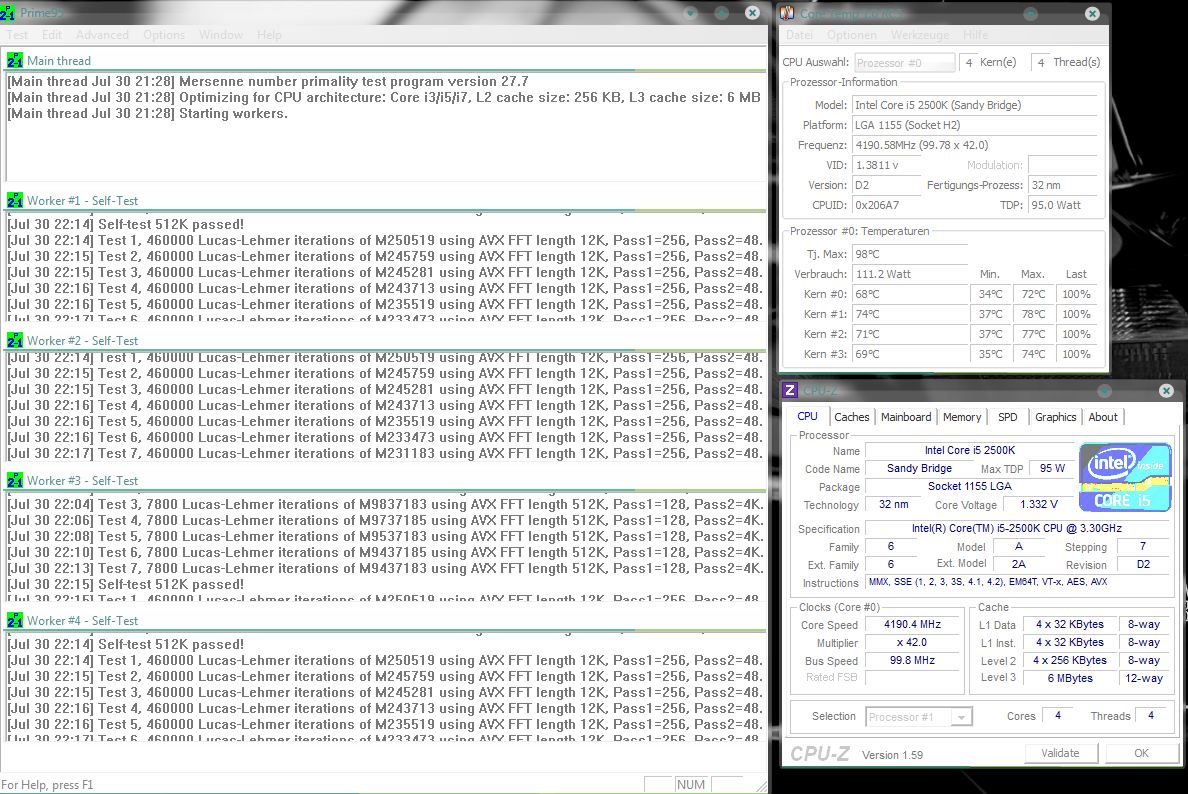Open CPU Auswahl Prozessor #0 dropdown
This screenshot has height=794, width=1188.
(905, 63)
